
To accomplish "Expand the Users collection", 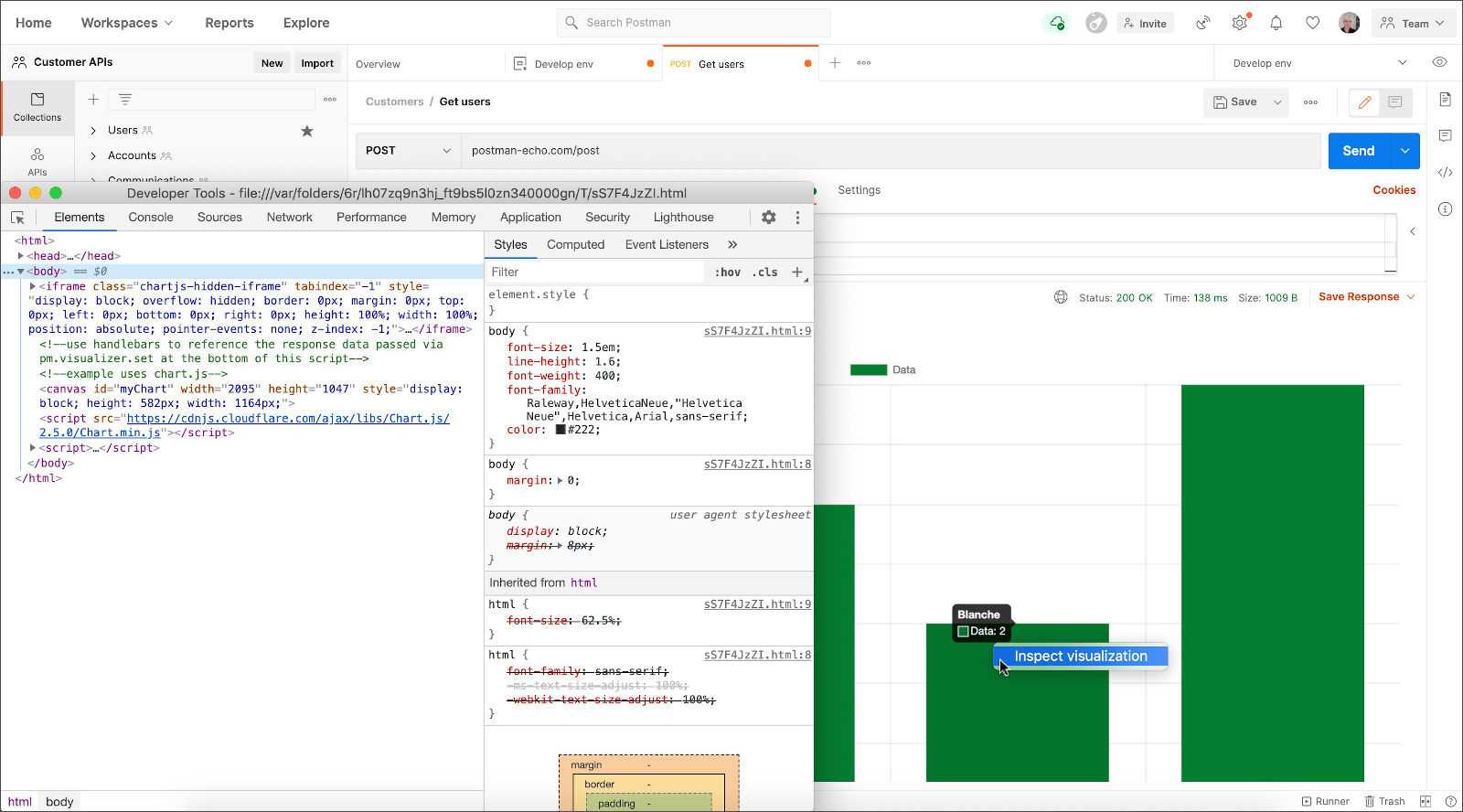I will [93, 131].
